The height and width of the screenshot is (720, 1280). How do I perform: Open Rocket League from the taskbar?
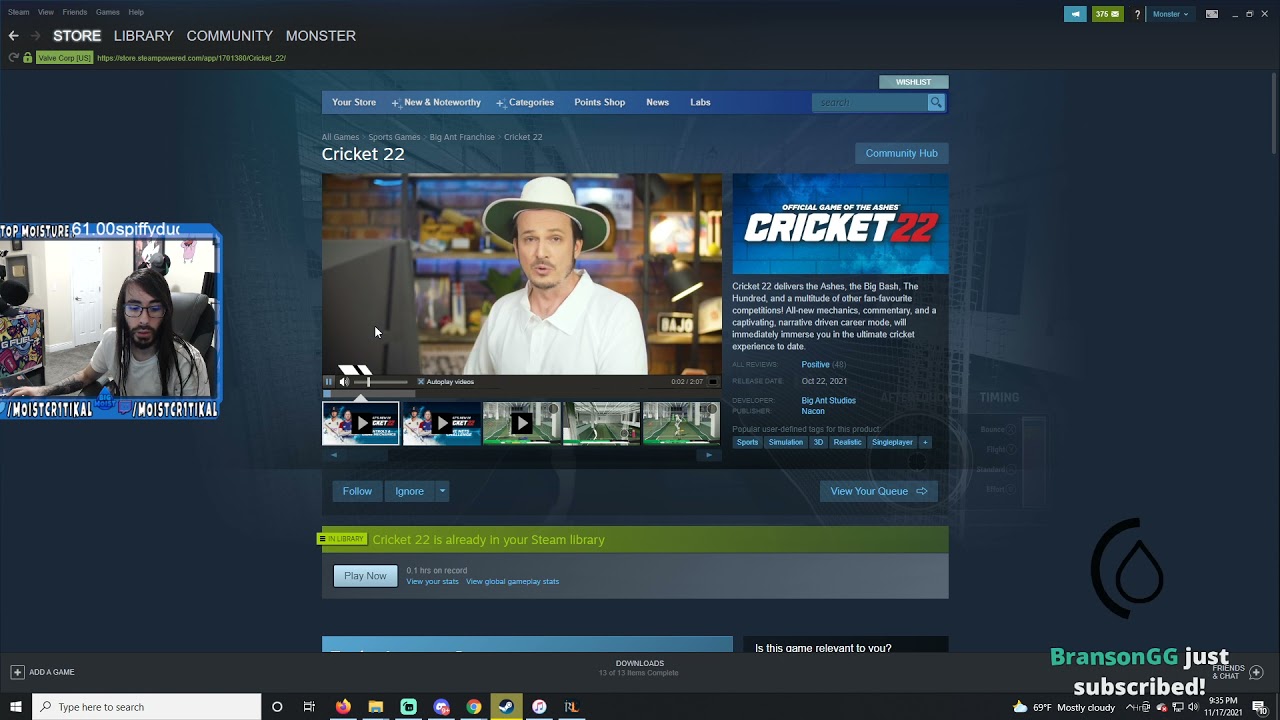(x=571, y=707)
